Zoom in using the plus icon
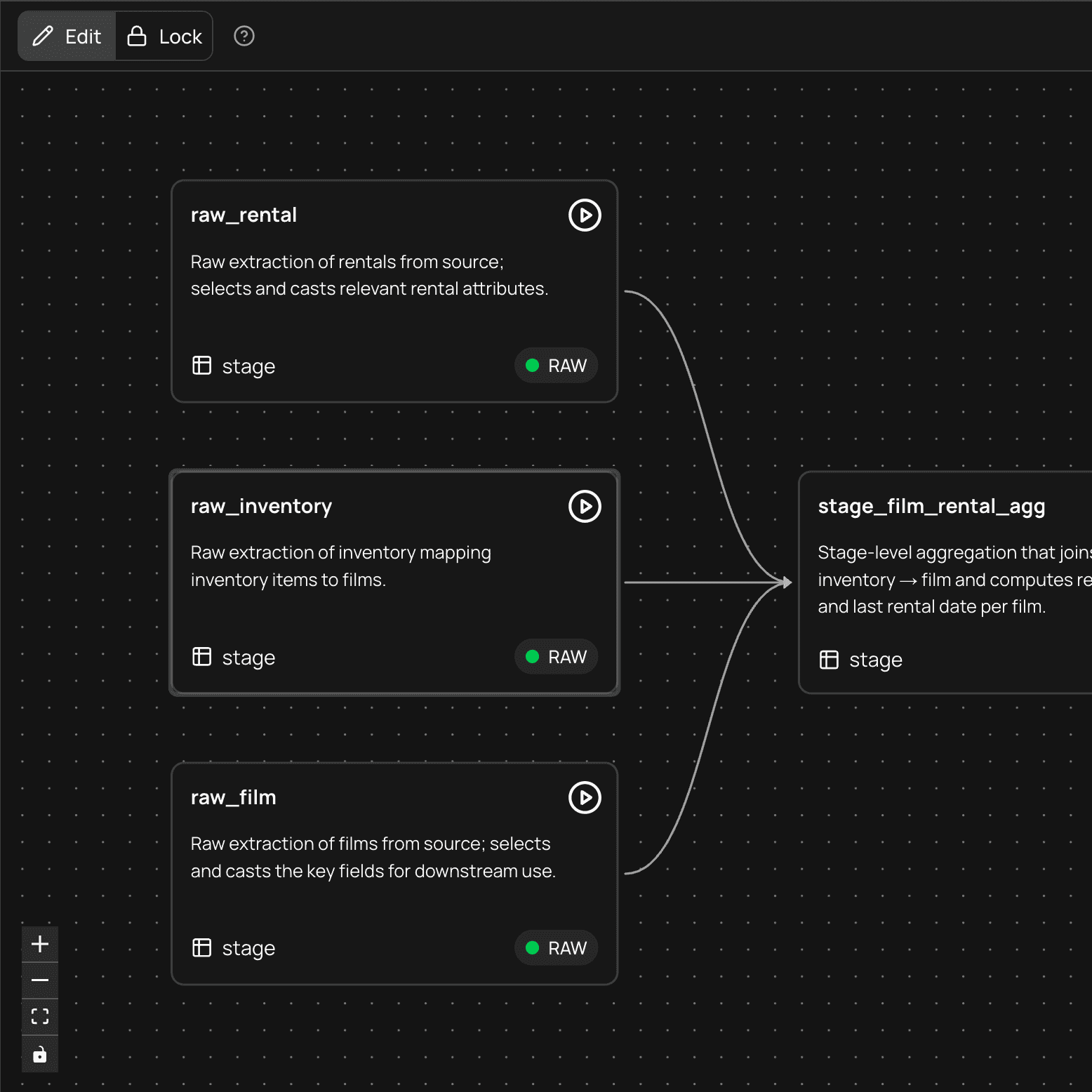Screen dimensions: 1092x1092 pos(40,944)
